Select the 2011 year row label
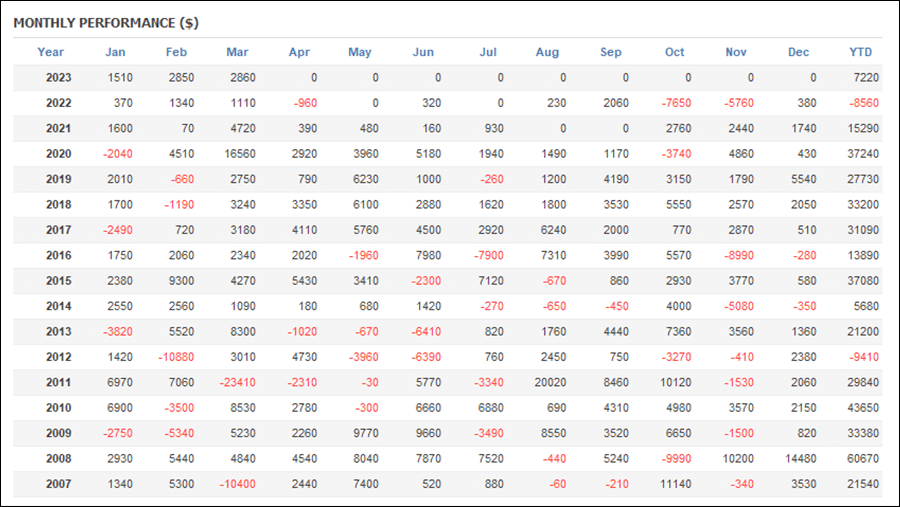The image size is (900, 507). click(x=59, y=382)
